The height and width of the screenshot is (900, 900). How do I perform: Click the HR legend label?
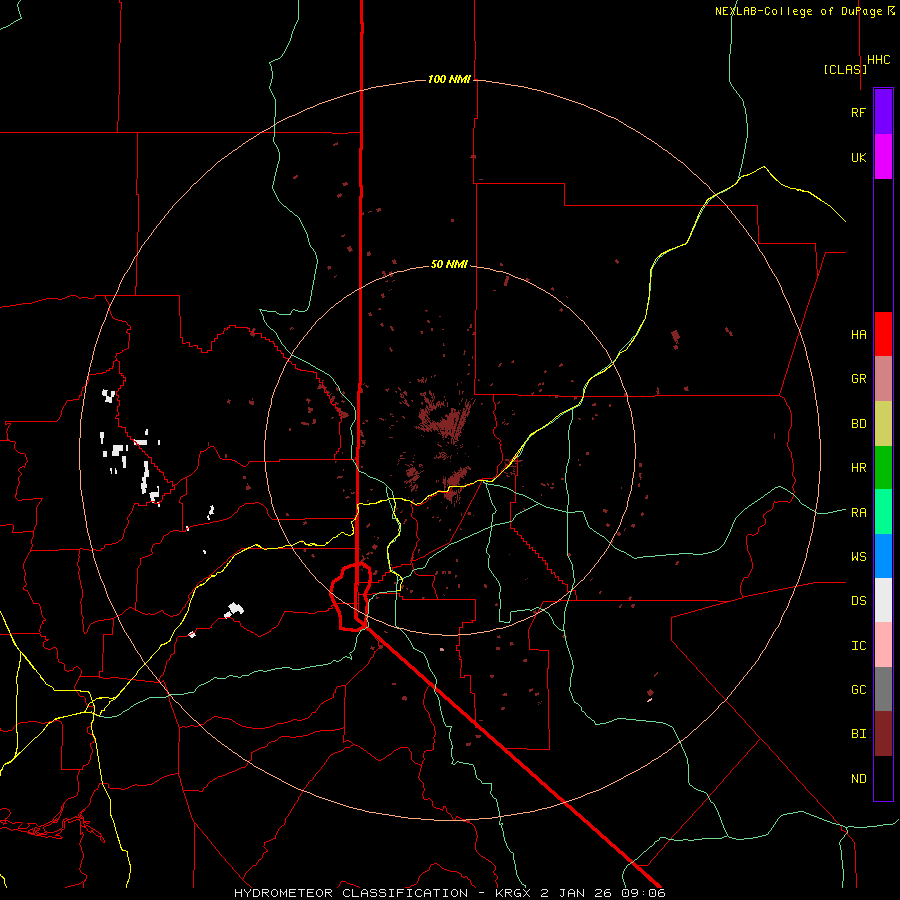(x=859, y=468)
